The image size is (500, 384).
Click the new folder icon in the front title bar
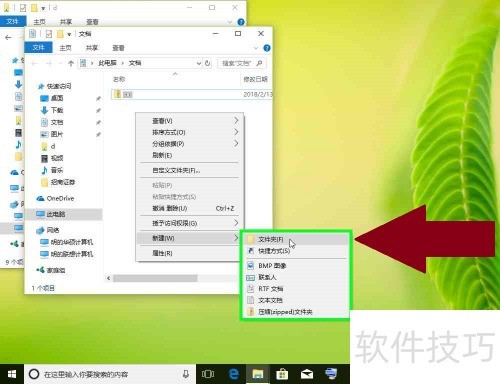click(60, 34)
